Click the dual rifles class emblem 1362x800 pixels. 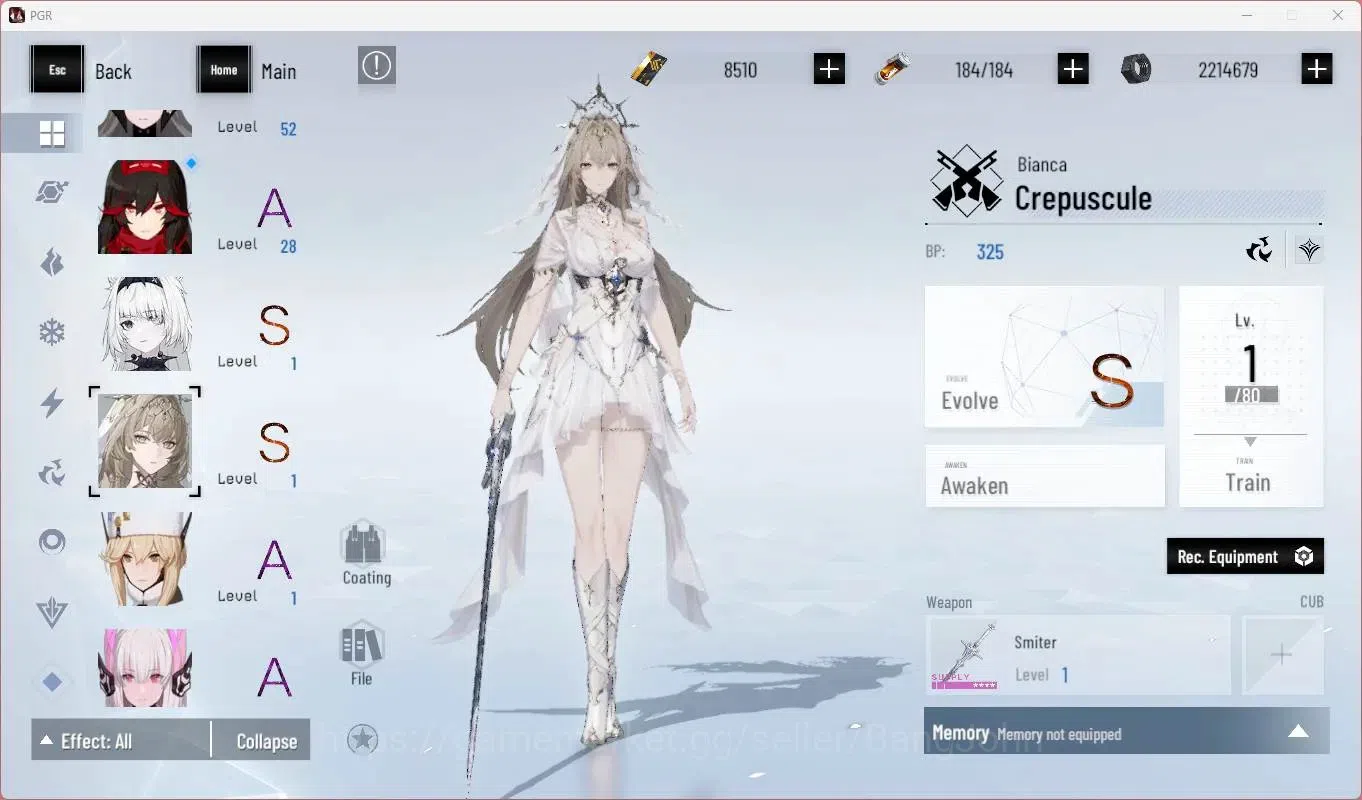point(966,181)
